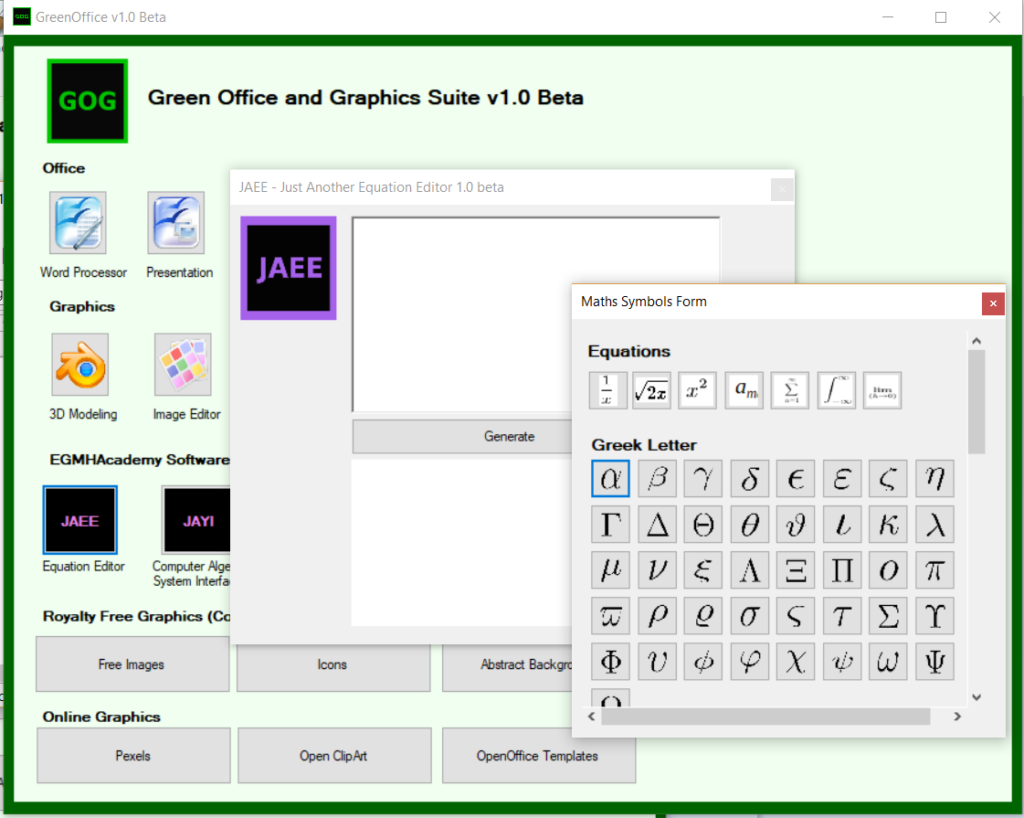Click the vertical scrollbar thumb in symbols form
The image size is (1024, 818).
[976, 401]
